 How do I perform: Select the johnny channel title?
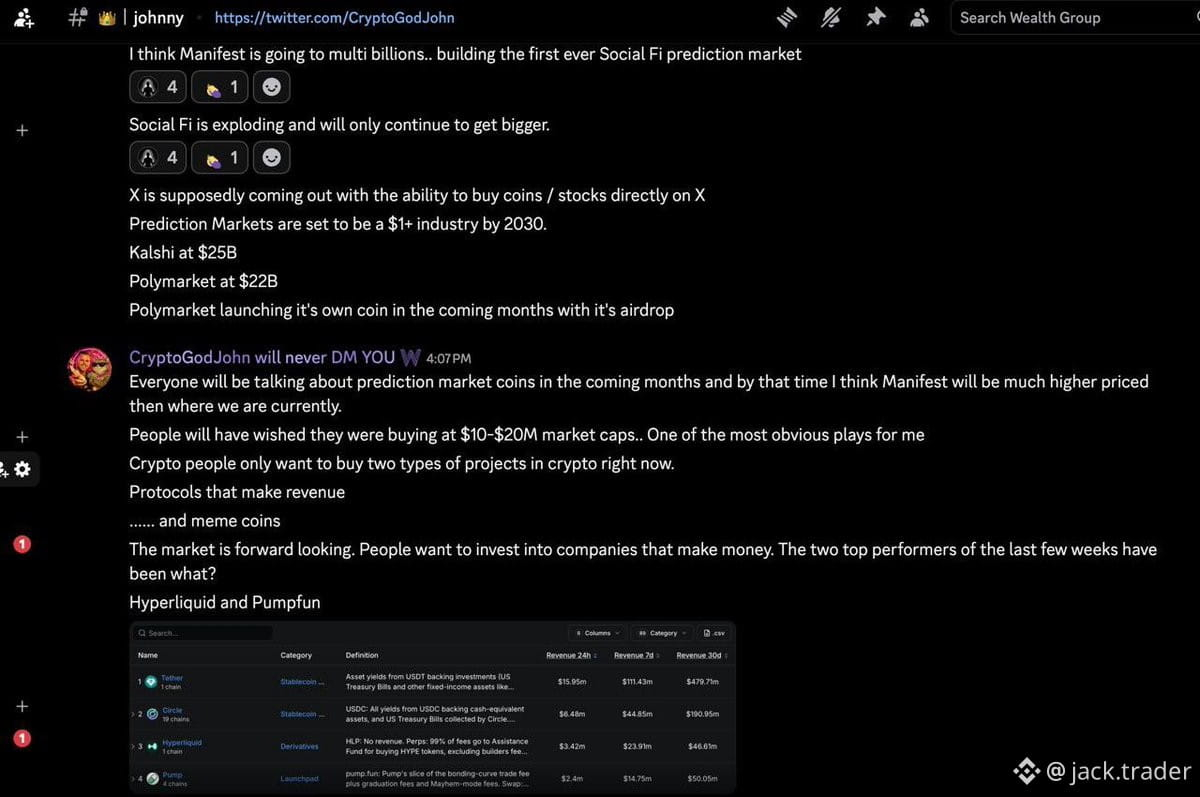point(158,18)
